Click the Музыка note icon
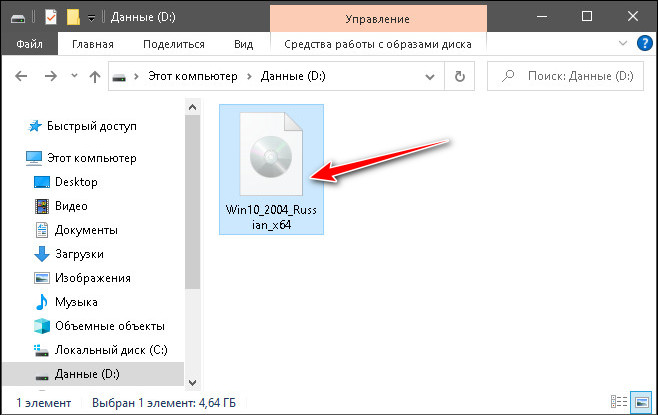The width and height of the screenshot is (658, 415). coord(42,302)
